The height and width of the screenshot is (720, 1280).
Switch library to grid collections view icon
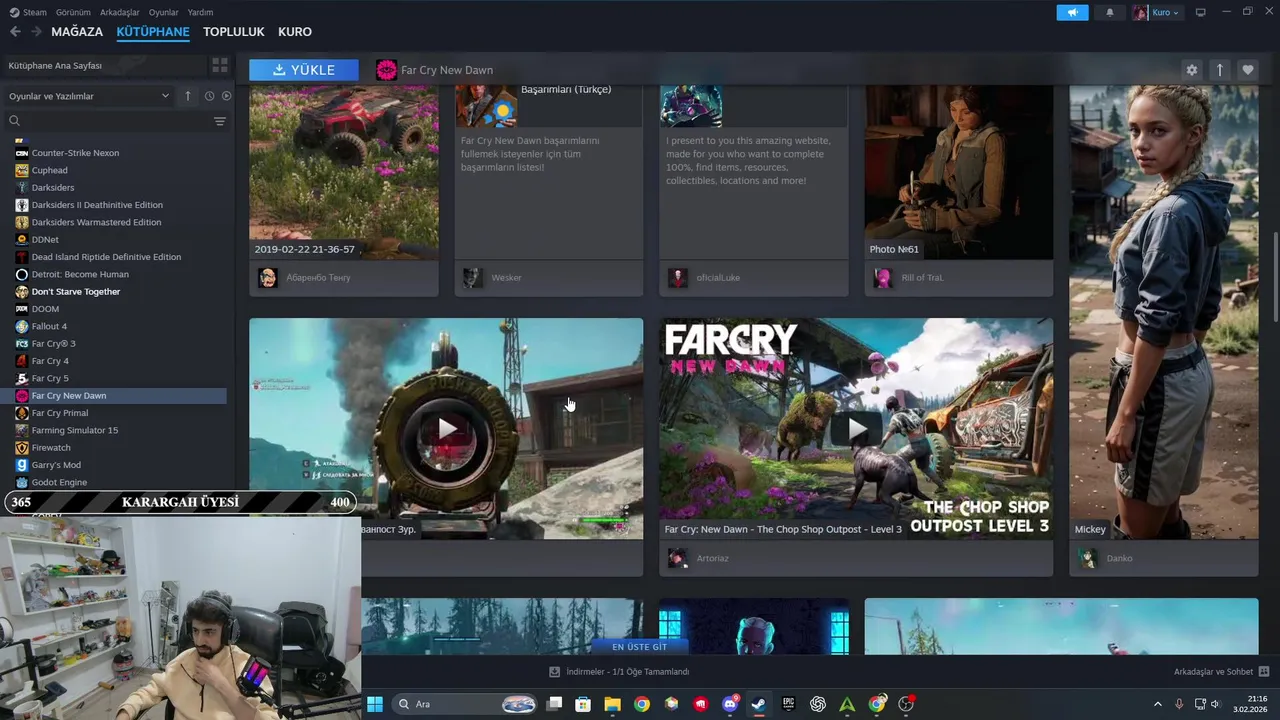pos(220,65)
